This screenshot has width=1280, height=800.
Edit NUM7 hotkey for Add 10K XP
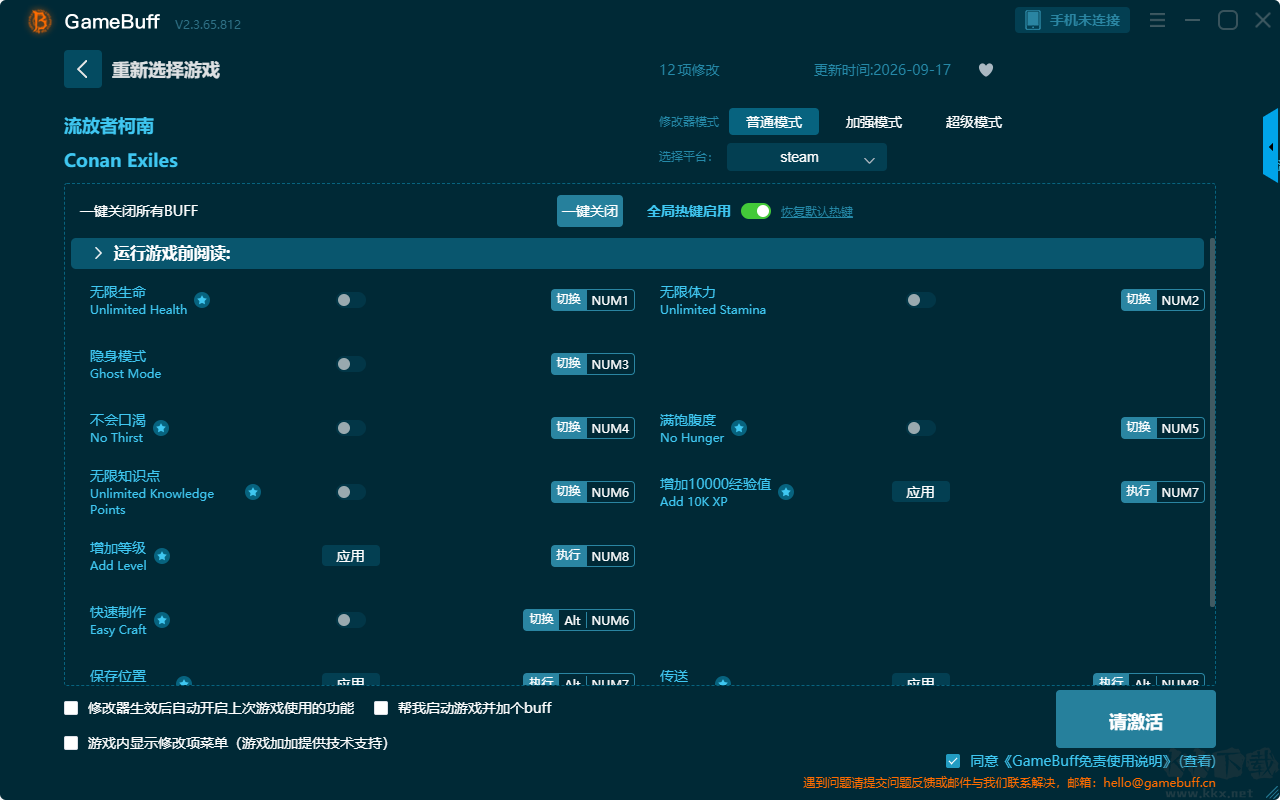click(1163, 492)
